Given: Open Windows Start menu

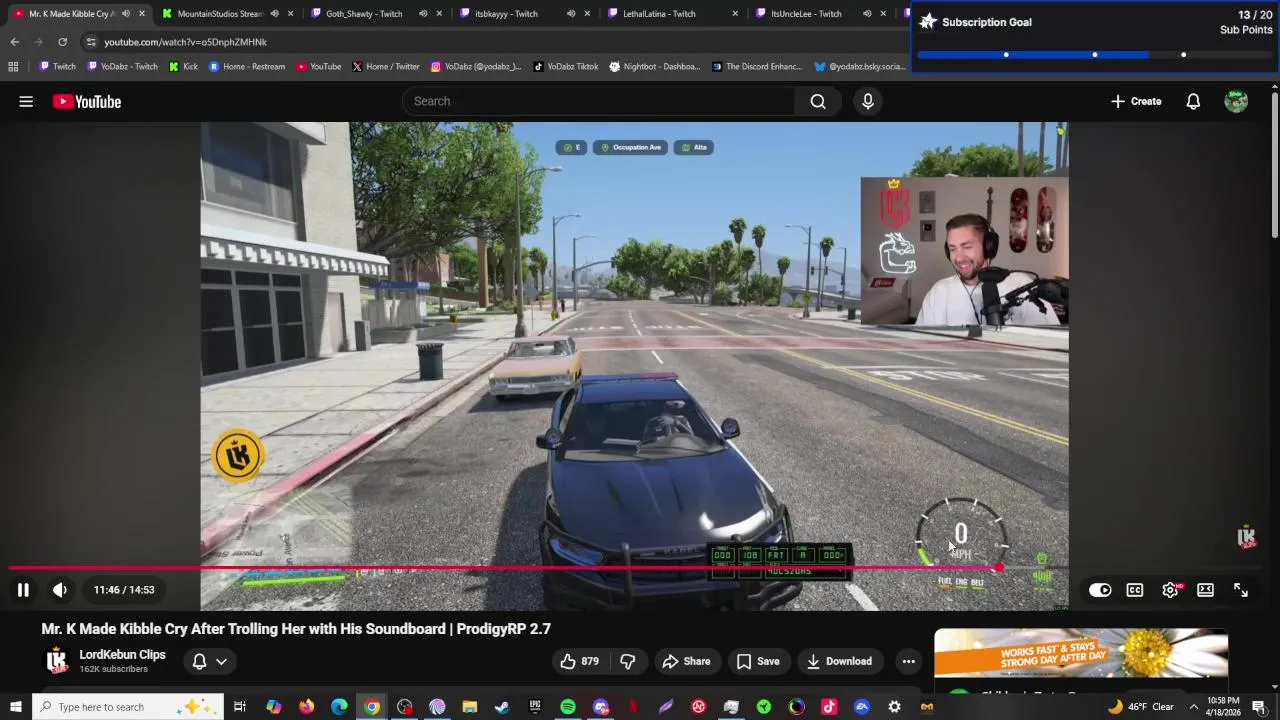Looking at the screenshot, I should pyautogui.click(x=15, y=707).
